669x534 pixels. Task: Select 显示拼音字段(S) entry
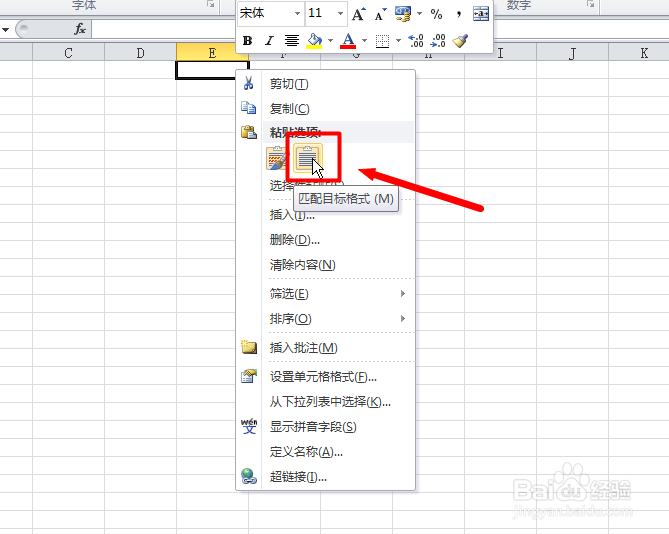tap(326, 427)
